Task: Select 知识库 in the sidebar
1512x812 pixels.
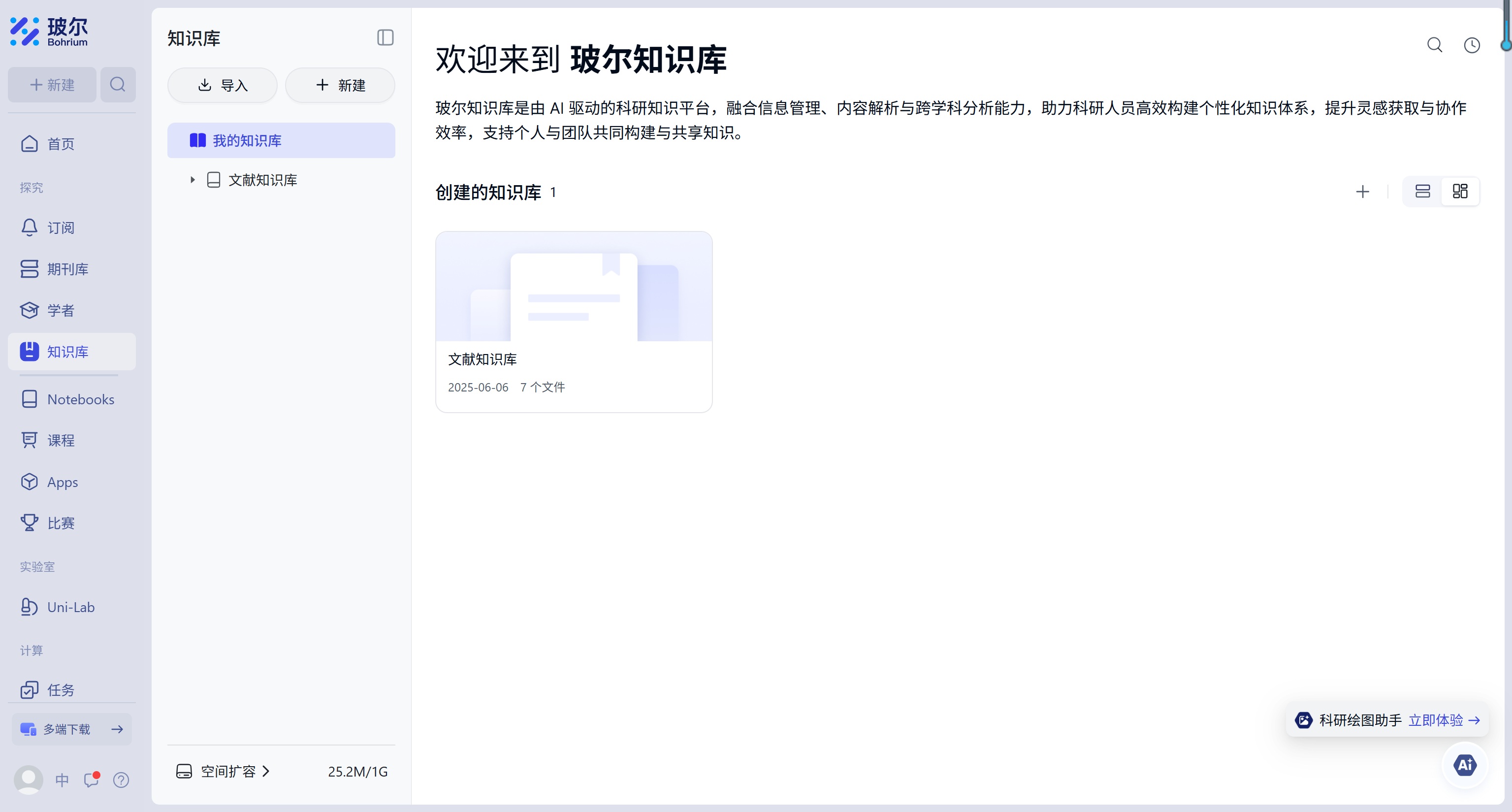Action: click(71, 351)
